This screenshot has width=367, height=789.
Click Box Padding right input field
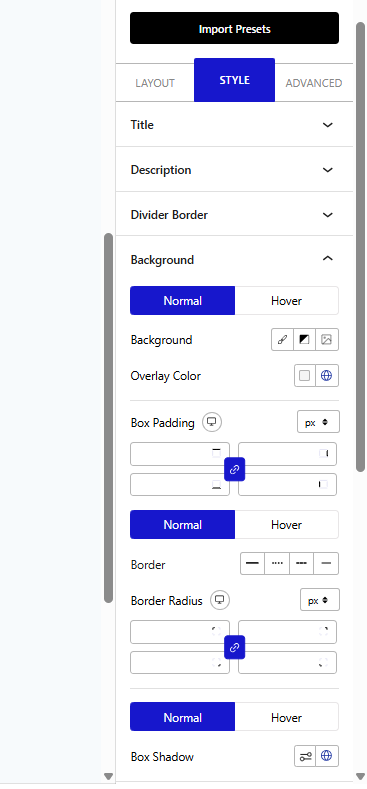(287, 454)
